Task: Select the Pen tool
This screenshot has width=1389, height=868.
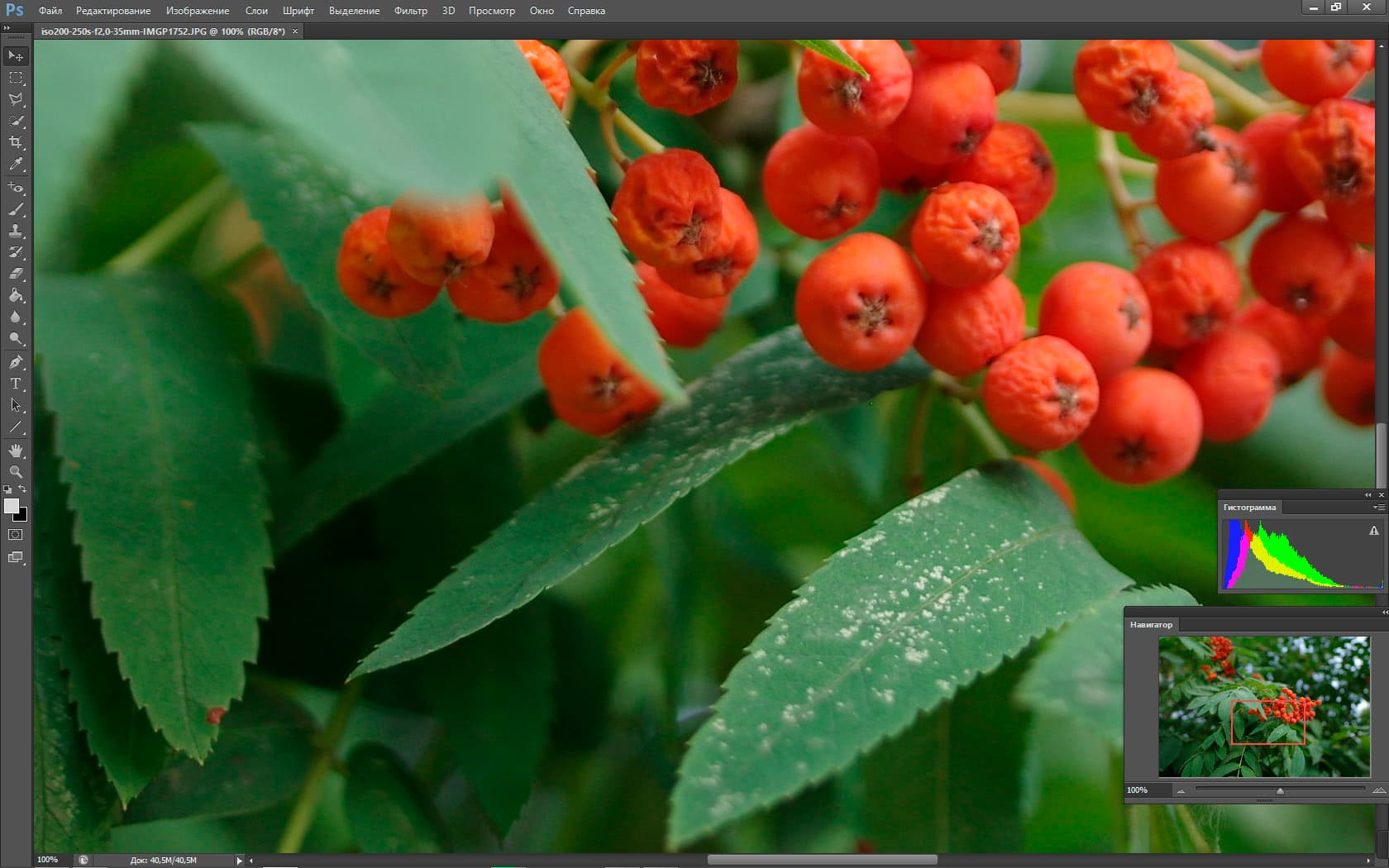Action: pyautogui.click(x=16, y=362)
